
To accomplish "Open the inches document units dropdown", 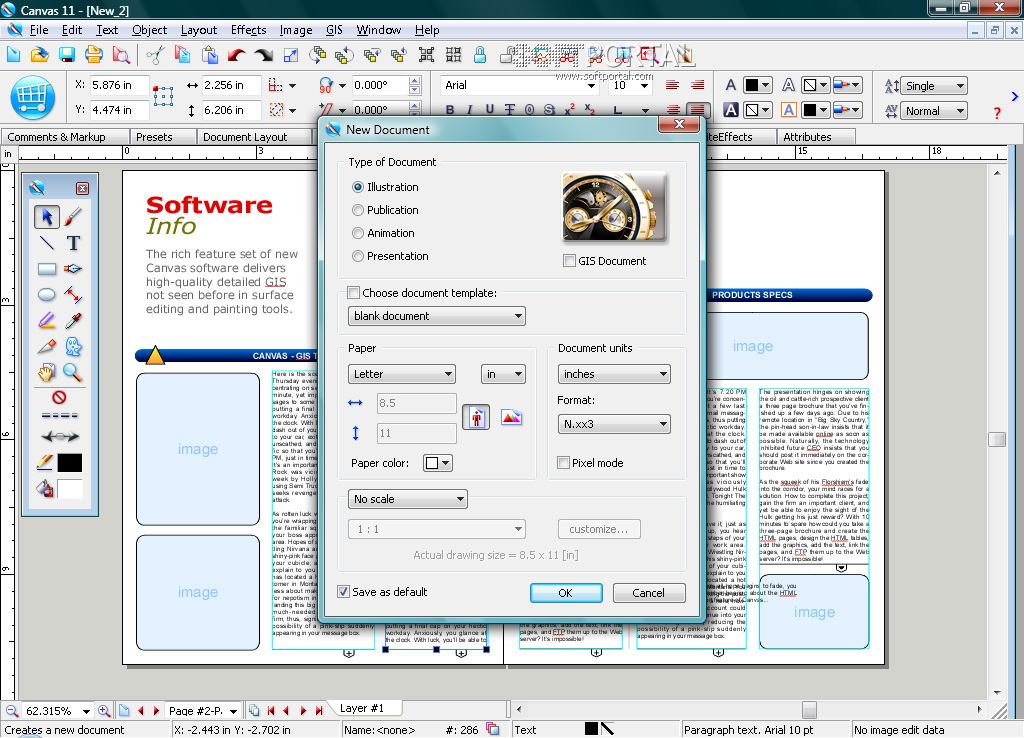I will coord(614,374).
